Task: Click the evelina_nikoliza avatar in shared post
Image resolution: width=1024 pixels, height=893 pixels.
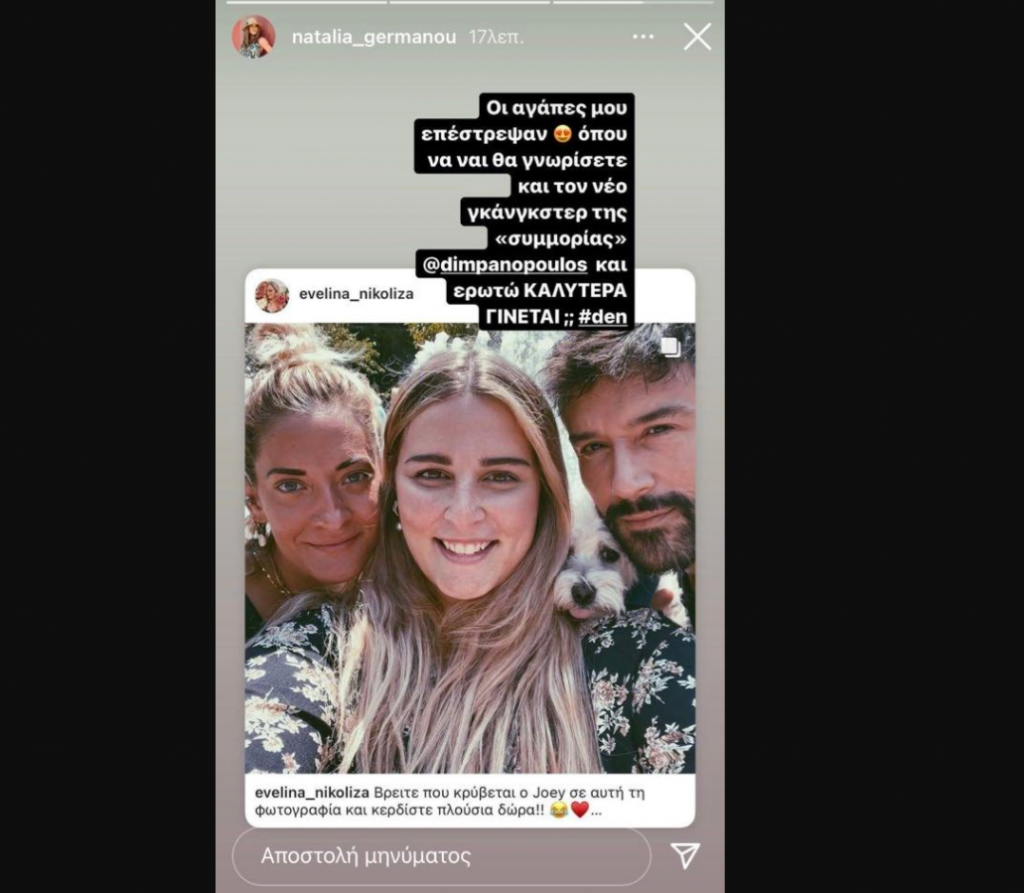Action: click(272, 295)
